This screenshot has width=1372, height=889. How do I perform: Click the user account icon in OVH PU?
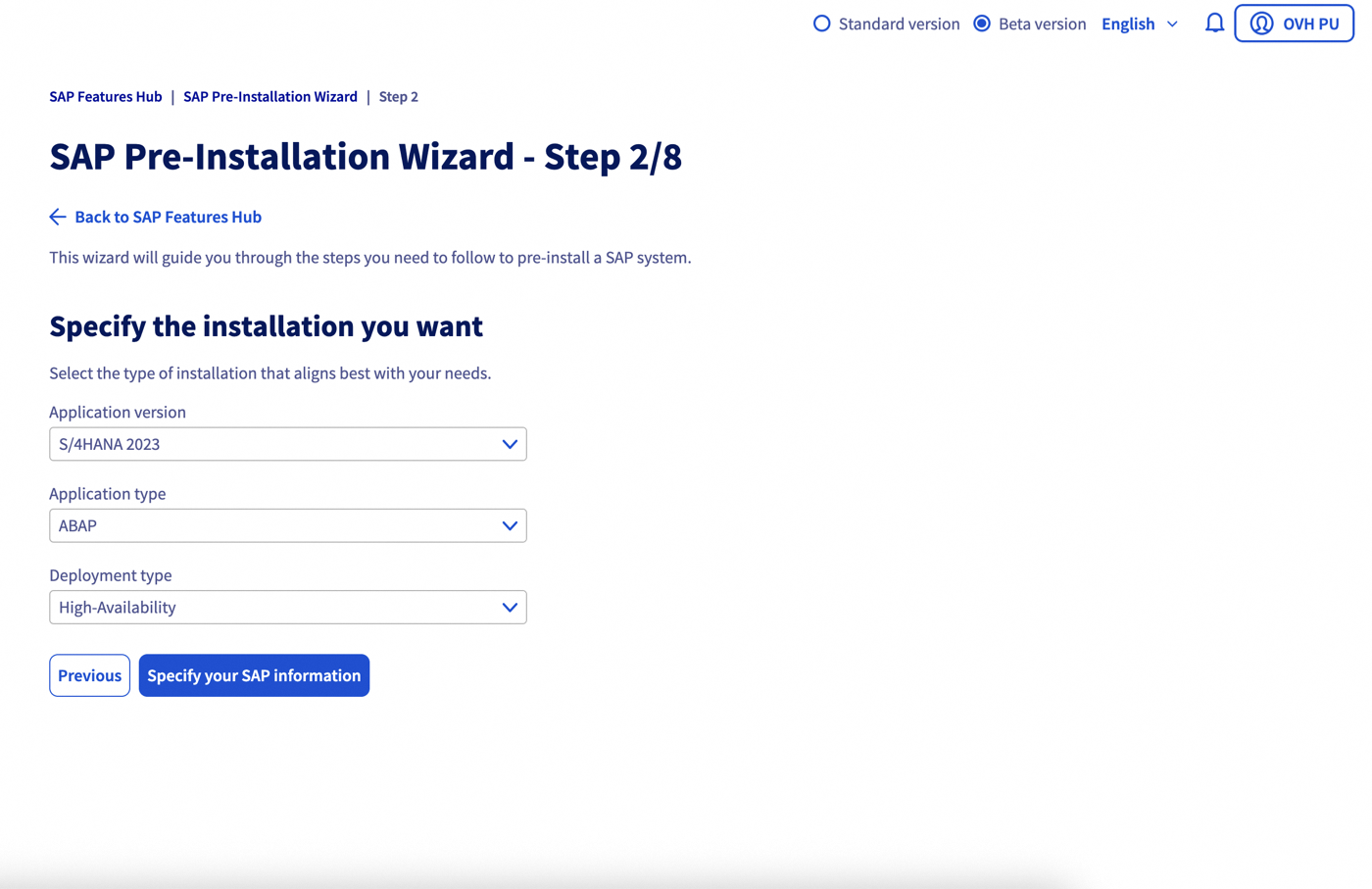click(1262, 23)
